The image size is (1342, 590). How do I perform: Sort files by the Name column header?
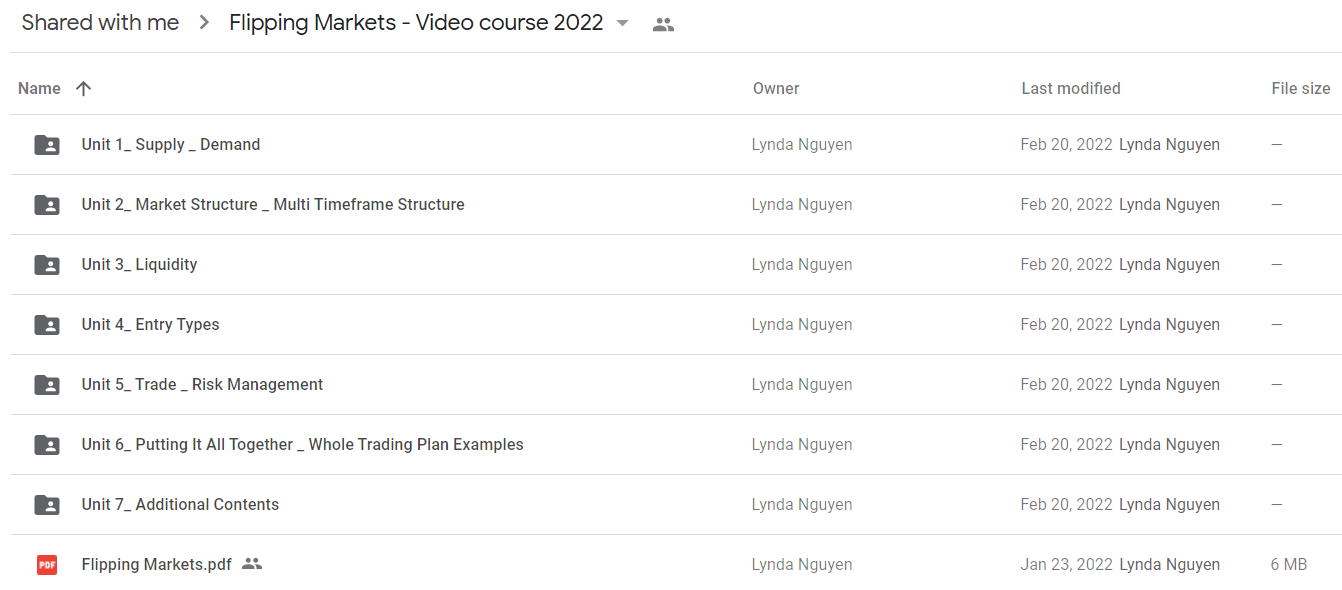coord(39,88)
